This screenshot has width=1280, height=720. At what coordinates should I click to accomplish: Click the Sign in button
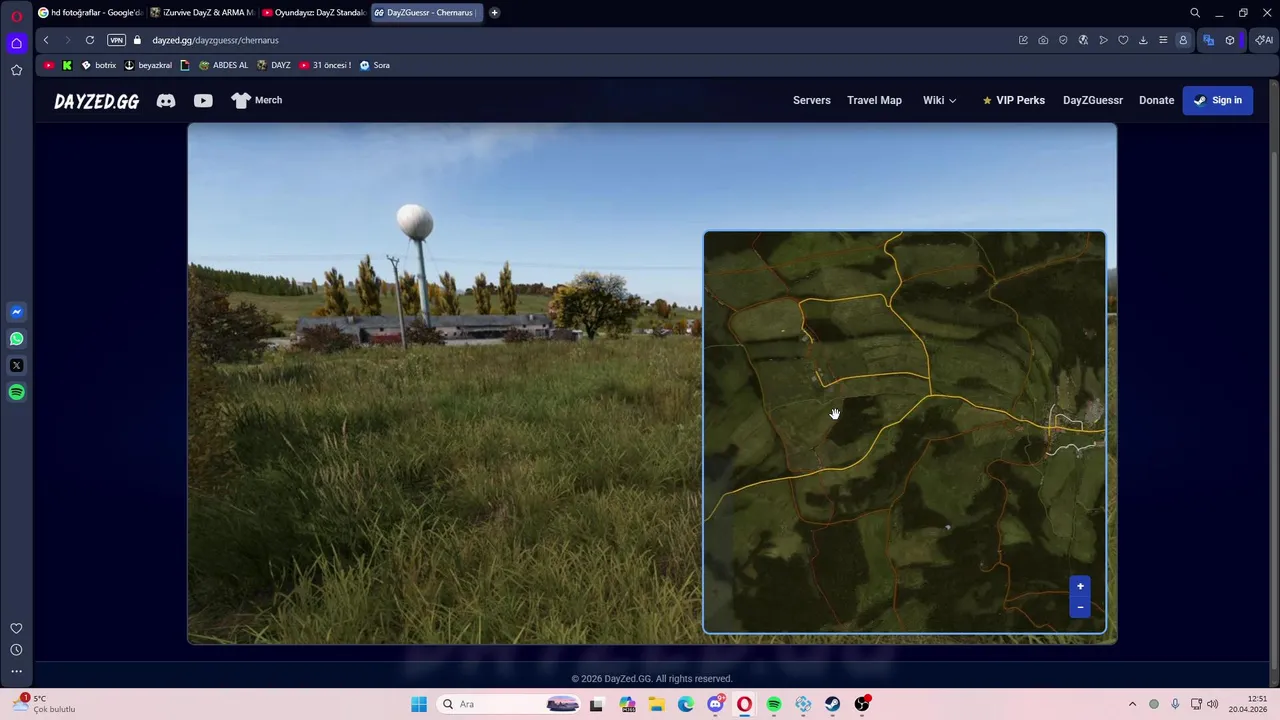[x=1218, y=100]
